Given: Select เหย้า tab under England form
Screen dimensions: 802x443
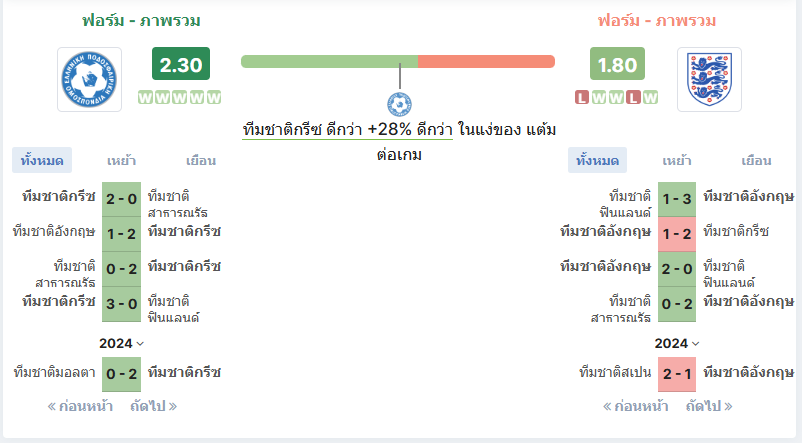Looking at the screenshot, I should coord(677,161).
